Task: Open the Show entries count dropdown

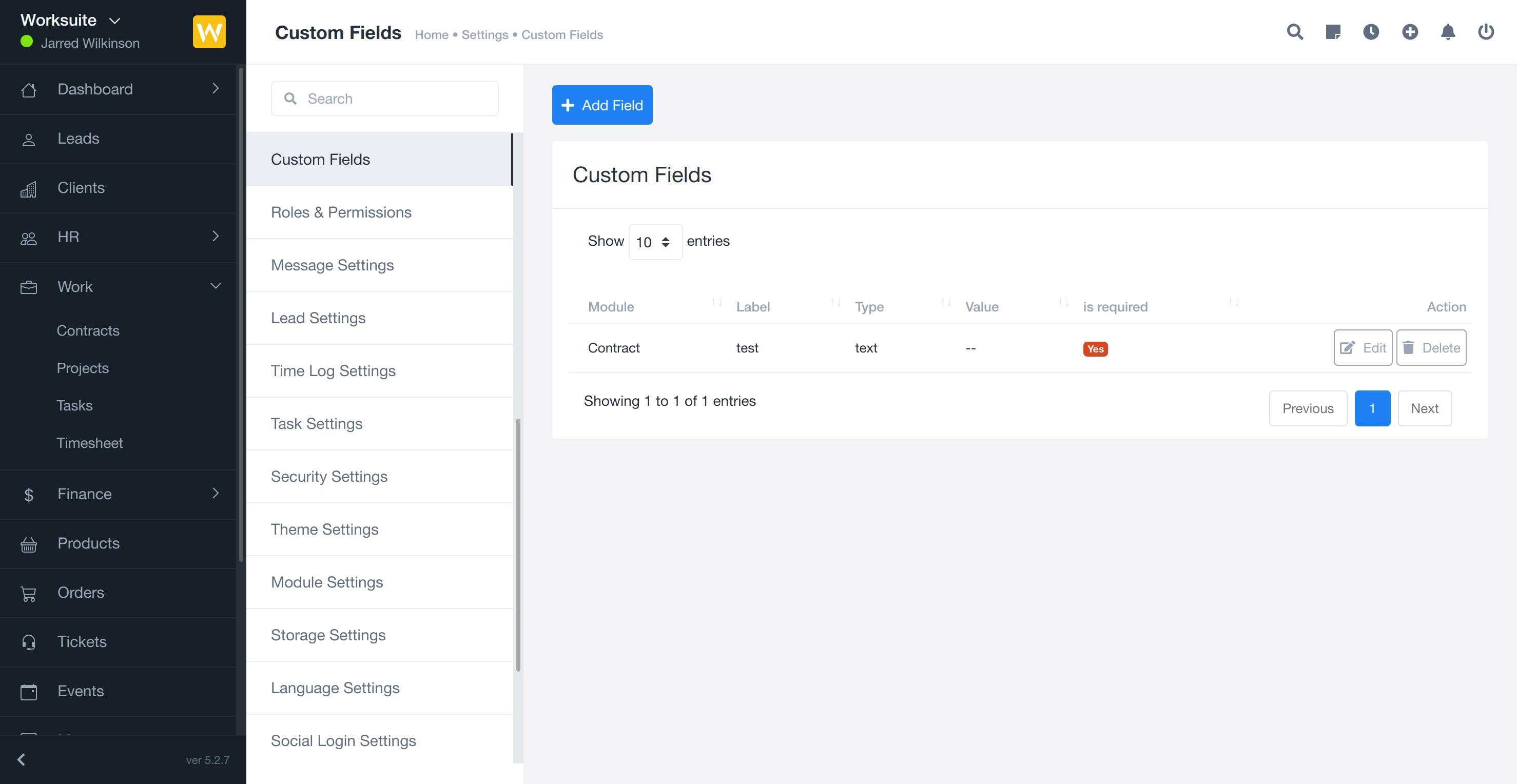Action: [x=654, y=242]
